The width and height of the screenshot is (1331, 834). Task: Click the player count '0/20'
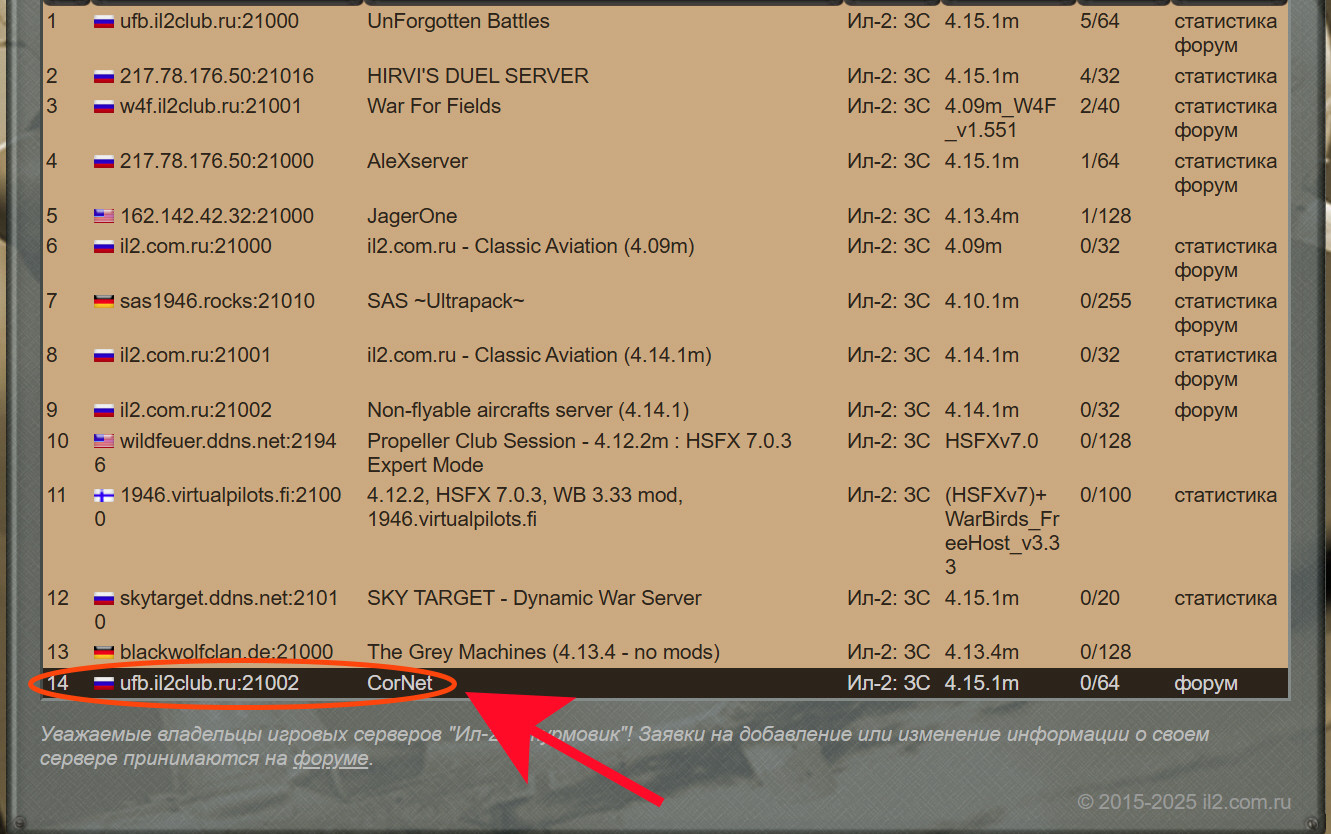(1100, 598)
